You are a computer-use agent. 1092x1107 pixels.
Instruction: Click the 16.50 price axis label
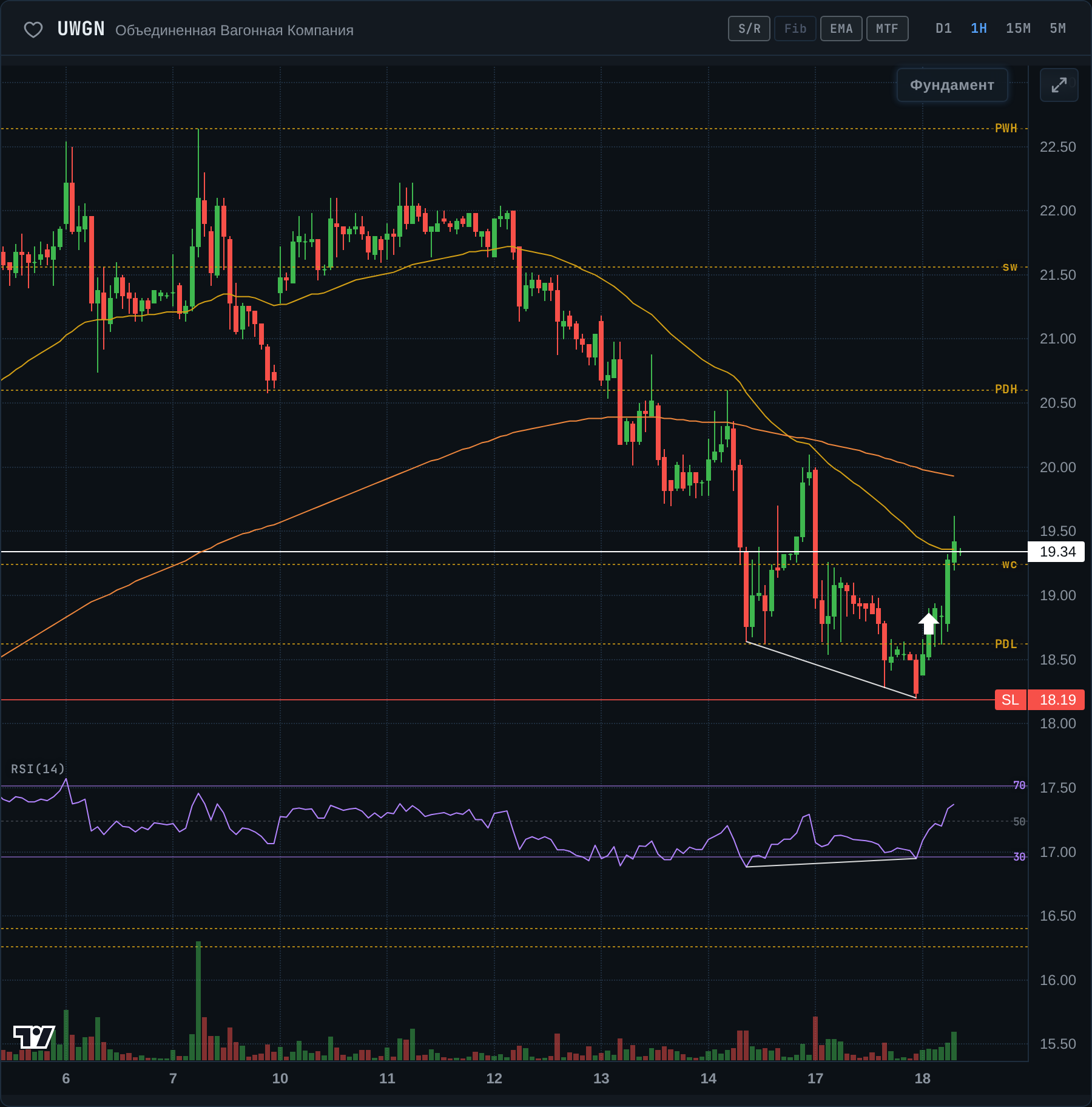1058,916
